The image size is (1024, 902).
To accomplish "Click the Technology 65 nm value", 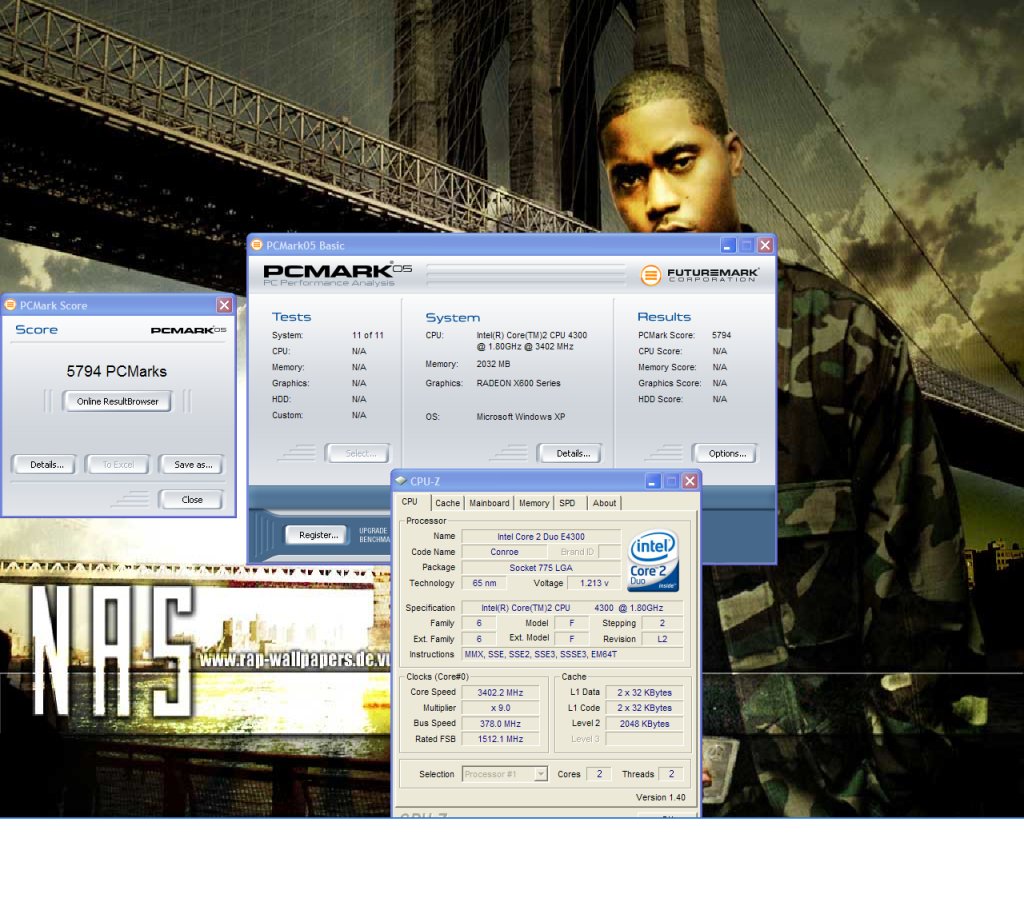I will pyautogui.click(x=484, y=583).
